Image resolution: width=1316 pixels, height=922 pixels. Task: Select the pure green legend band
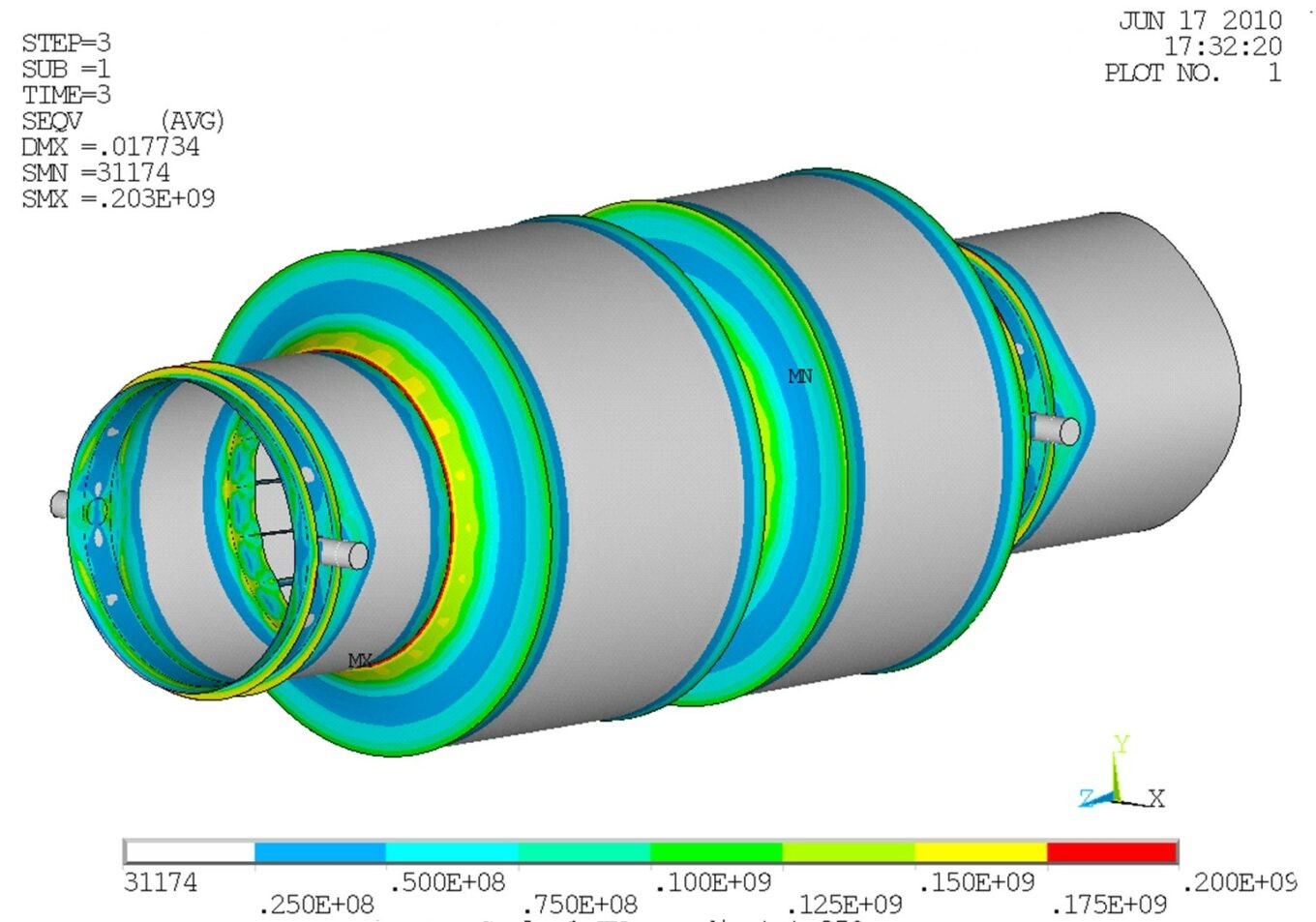click(716, 852)
